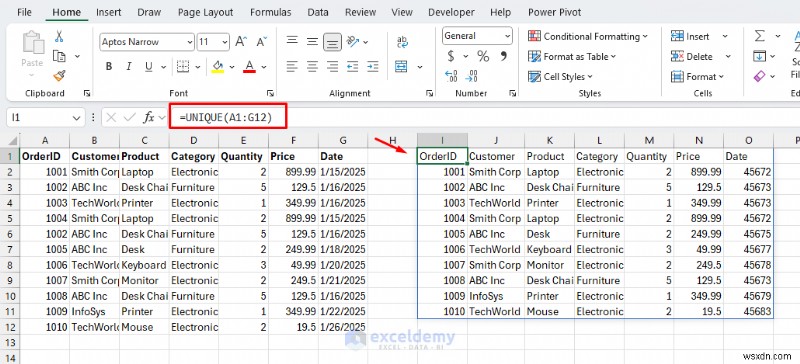The height and width of the screenshot is (364, 800).
Task: Click the Copy icon in Clipboard group
Action: tap(60, 56)
